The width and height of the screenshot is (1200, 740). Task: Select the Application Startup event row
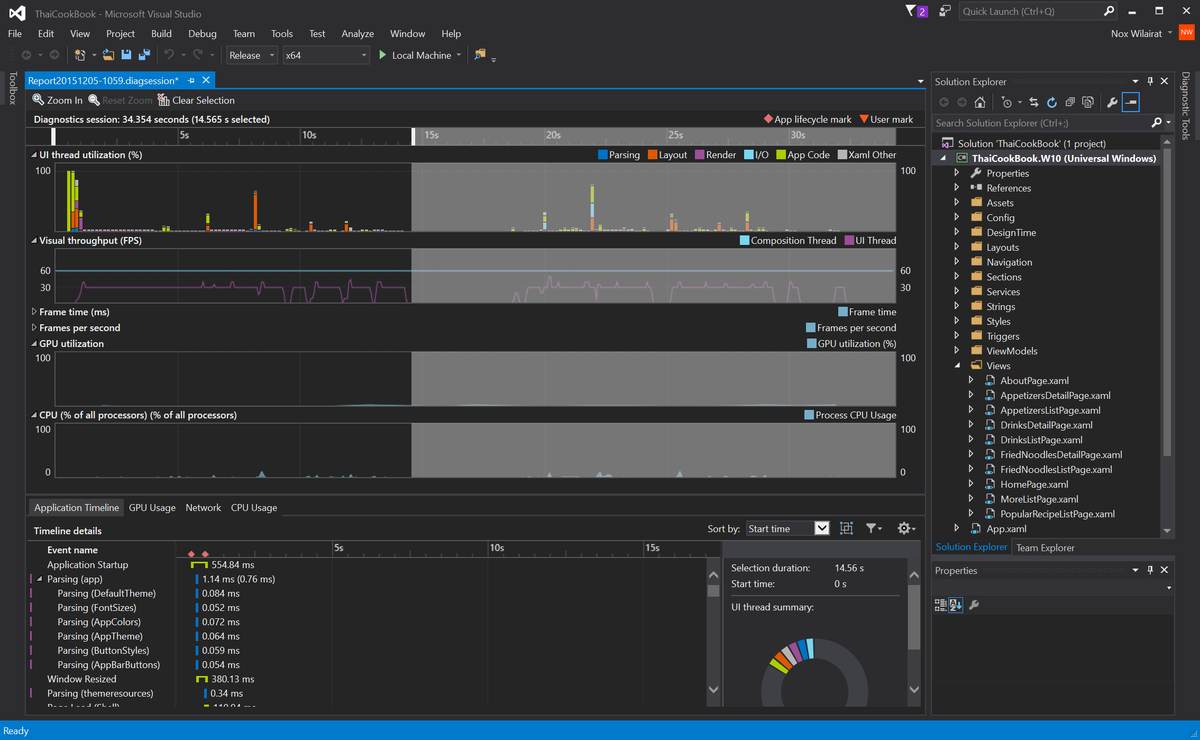pos(87,565)
